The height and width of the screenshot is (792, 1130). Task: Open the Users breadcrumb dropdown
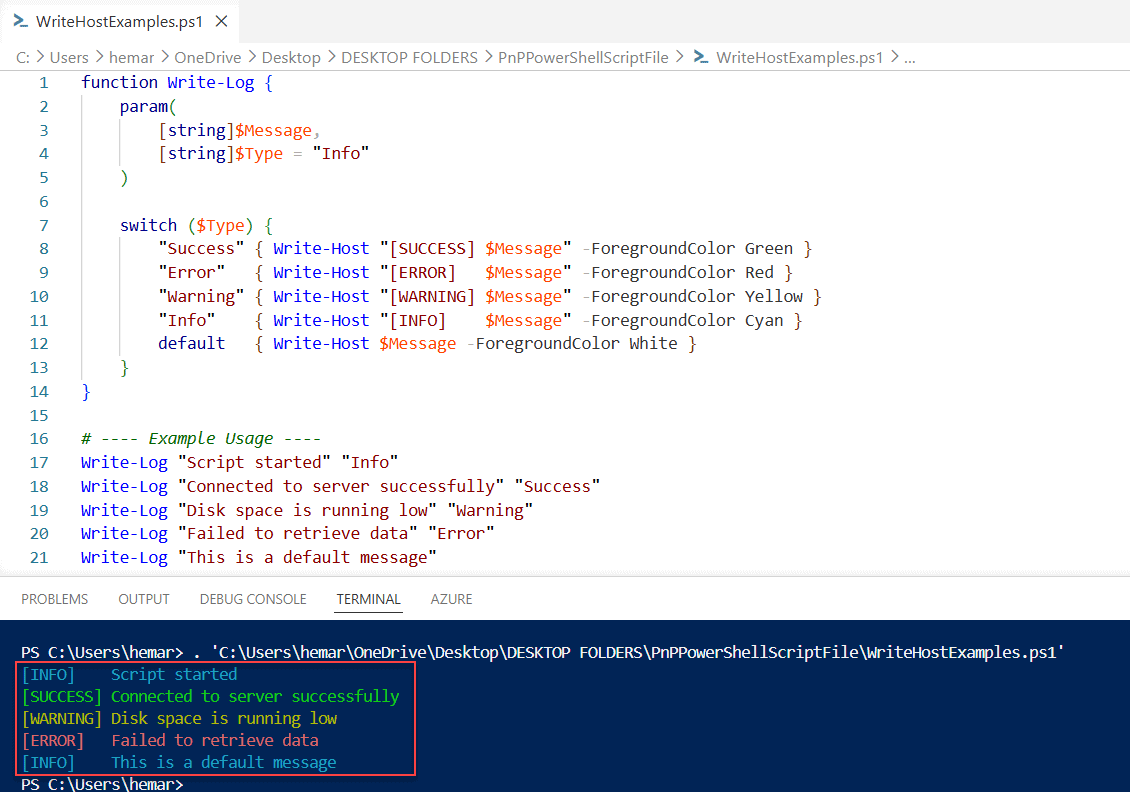pos(69,57)
